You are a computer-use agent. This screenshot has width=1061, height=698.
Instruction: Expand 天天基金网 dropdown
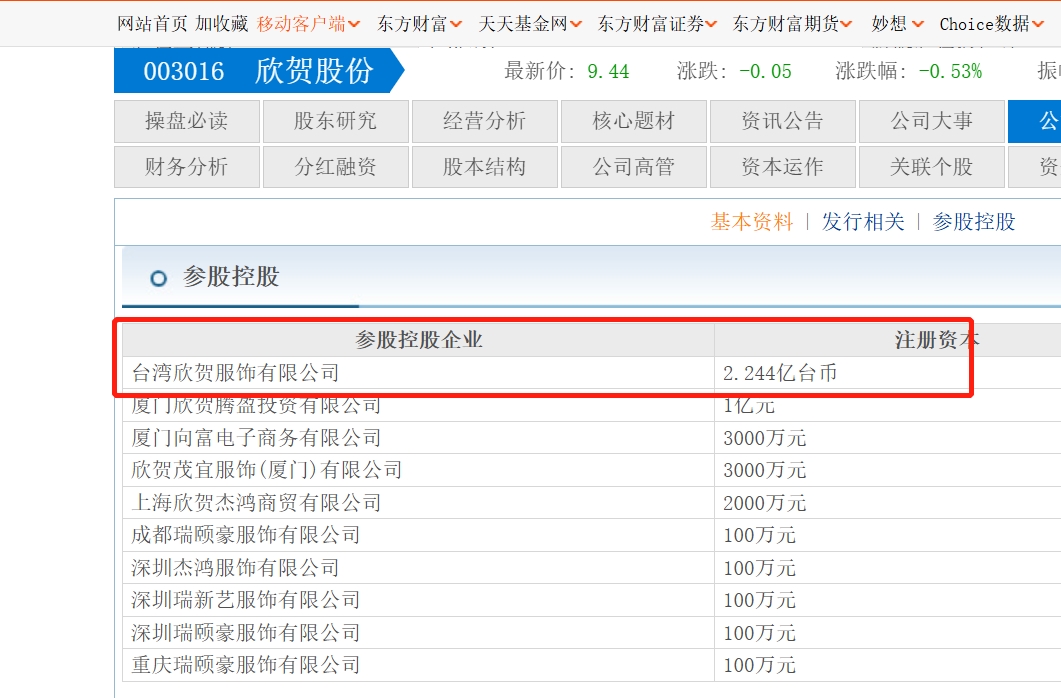click(530, 24)
